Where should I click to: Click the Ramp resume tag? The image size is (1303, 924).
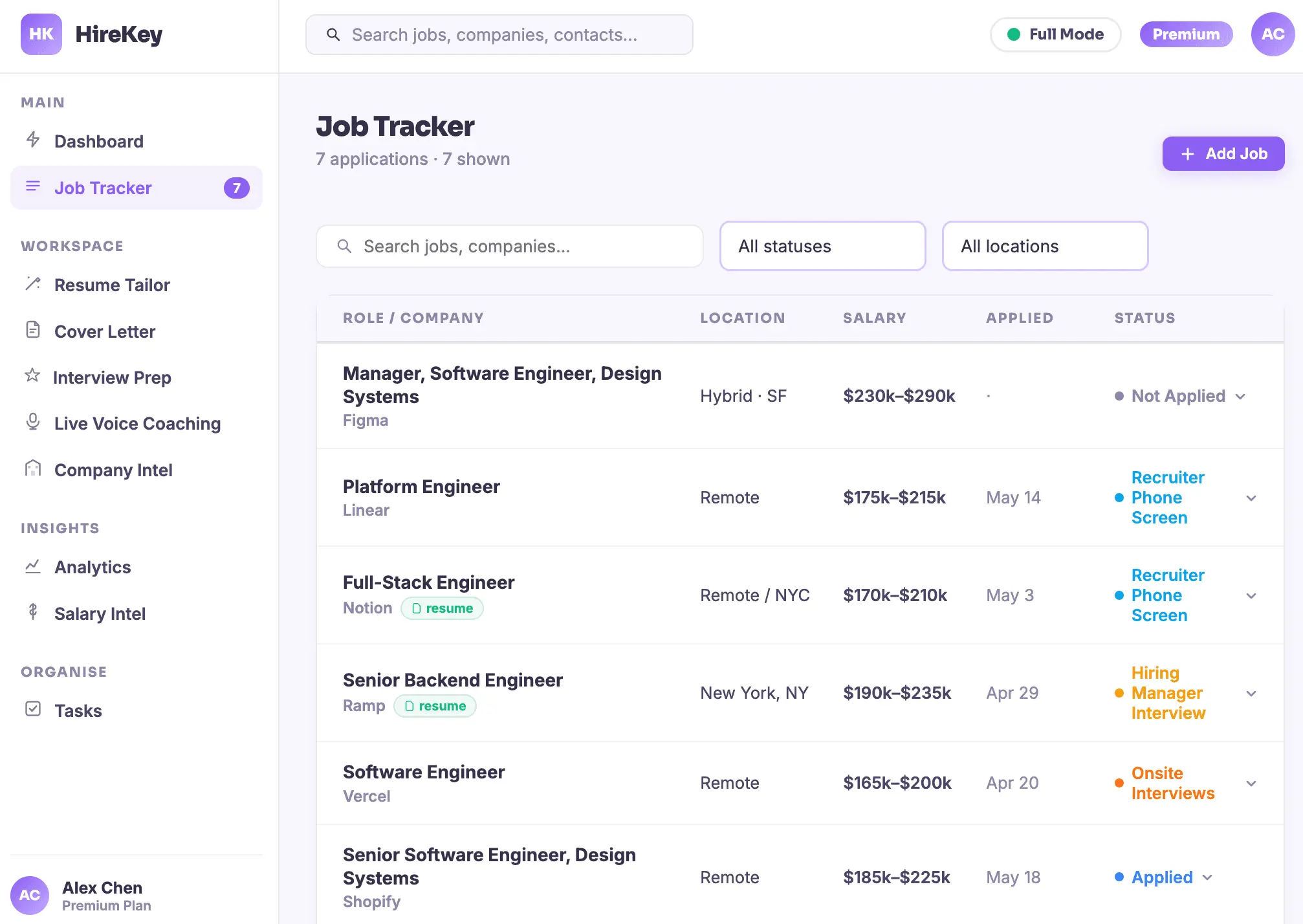(435, 706)
